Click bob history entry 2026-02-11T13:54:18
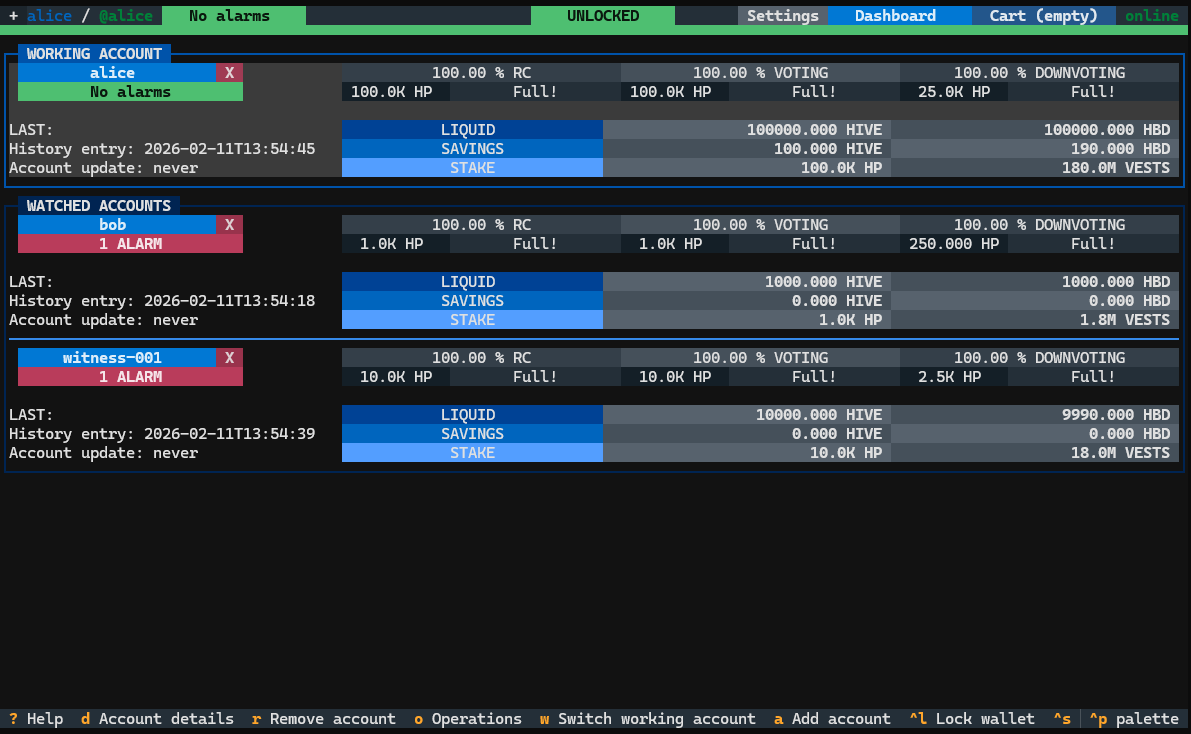The width and height of the screenshot is (1191, 734). (162, 300)
